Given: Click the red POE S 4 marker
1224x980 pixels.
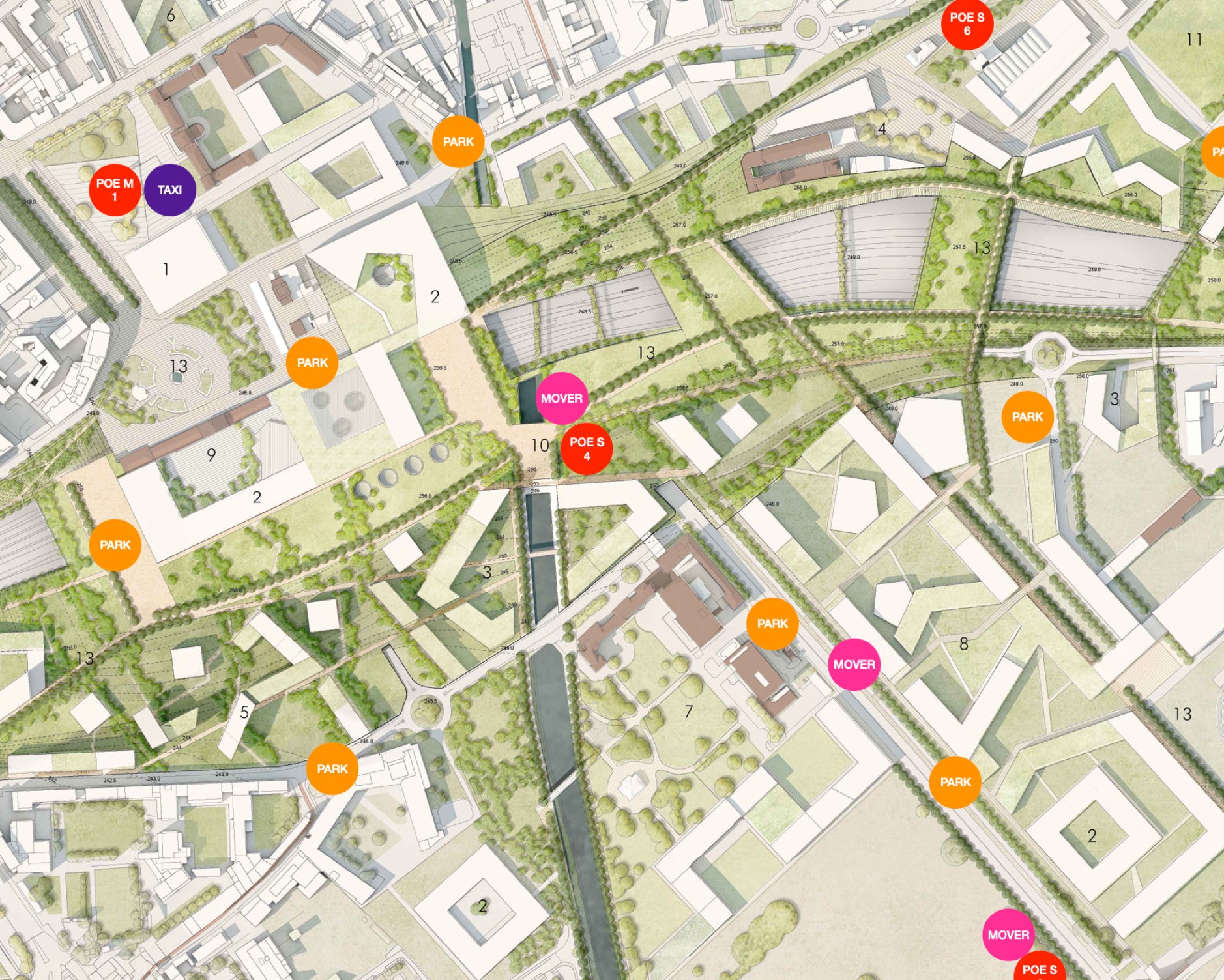Looking at the screenshot, I should [x=587, y=448].
